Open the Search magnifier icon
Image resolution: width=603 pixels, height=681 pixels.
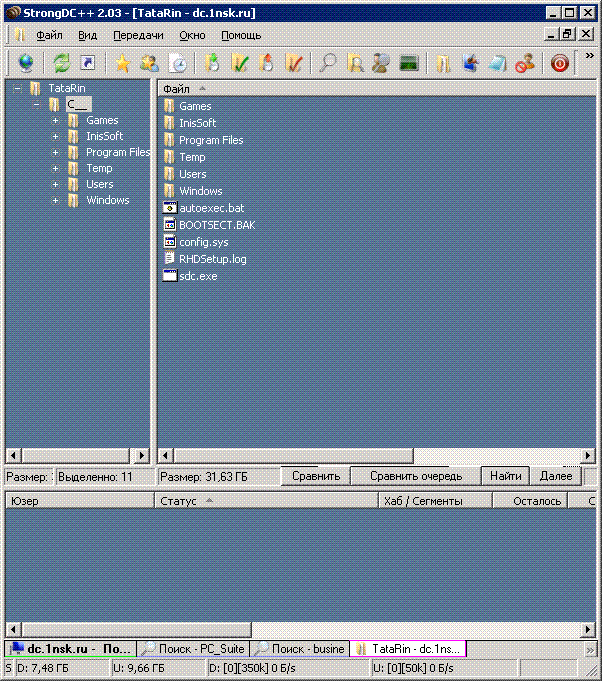(x=328, y=63)
